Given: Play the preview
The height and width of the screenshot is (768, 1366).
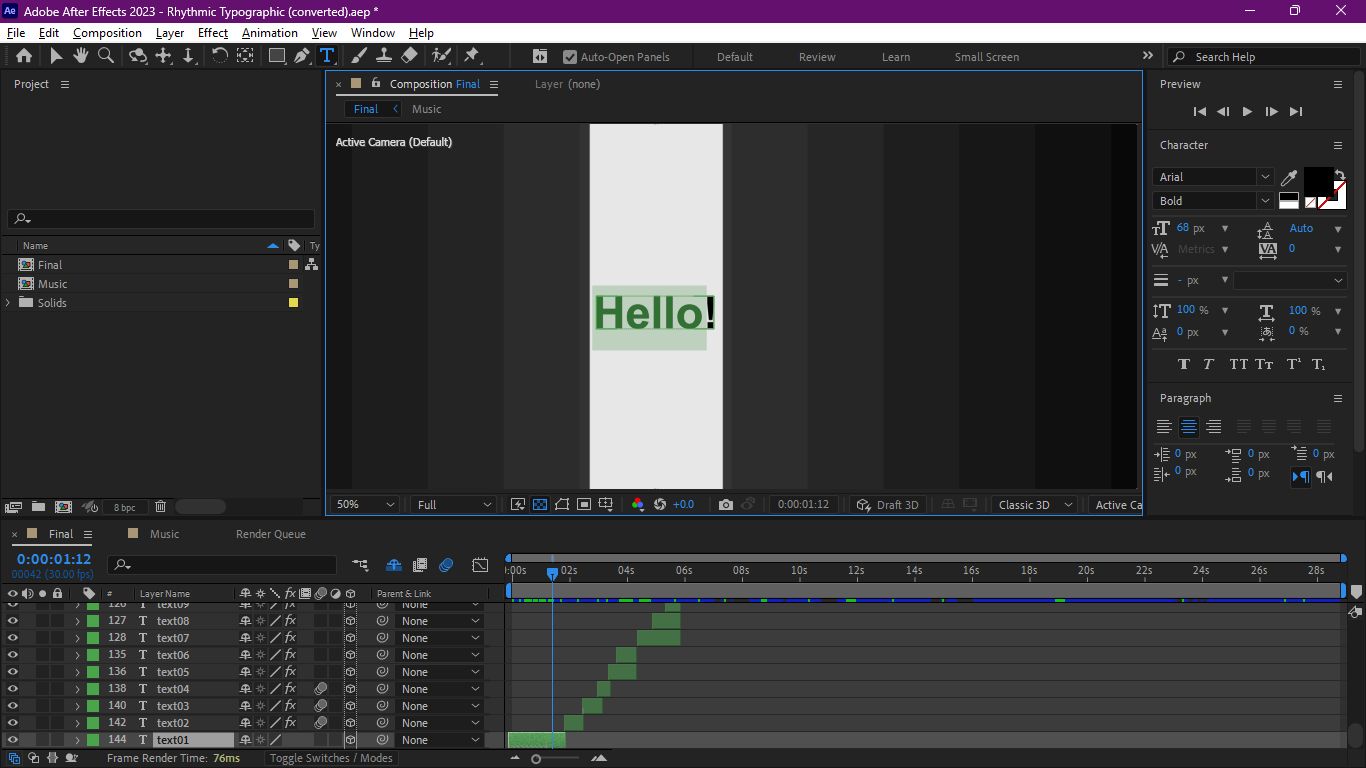Looking at the screenshot, I should (1247, 112).
